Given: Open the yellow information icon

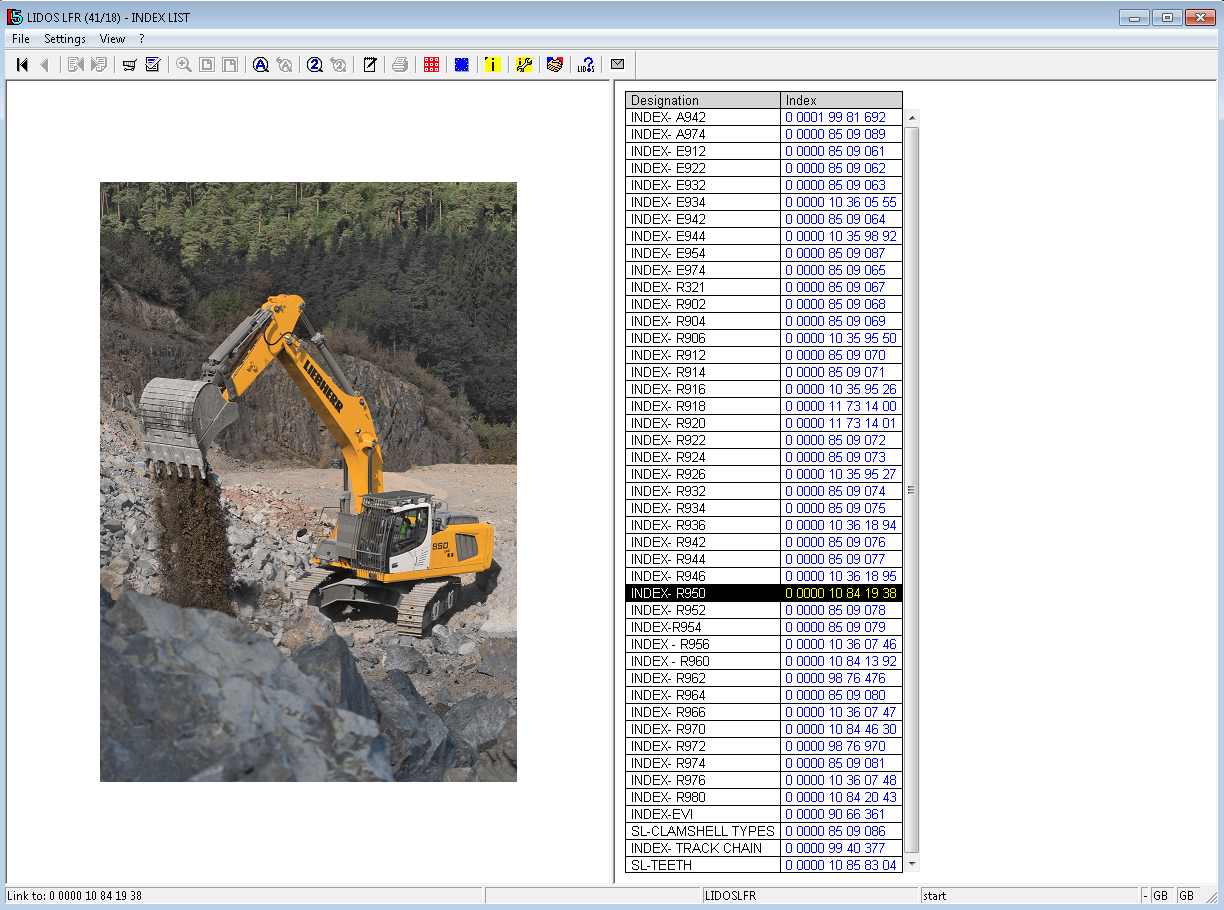Looking at the screenshot, I should [492, 65].
